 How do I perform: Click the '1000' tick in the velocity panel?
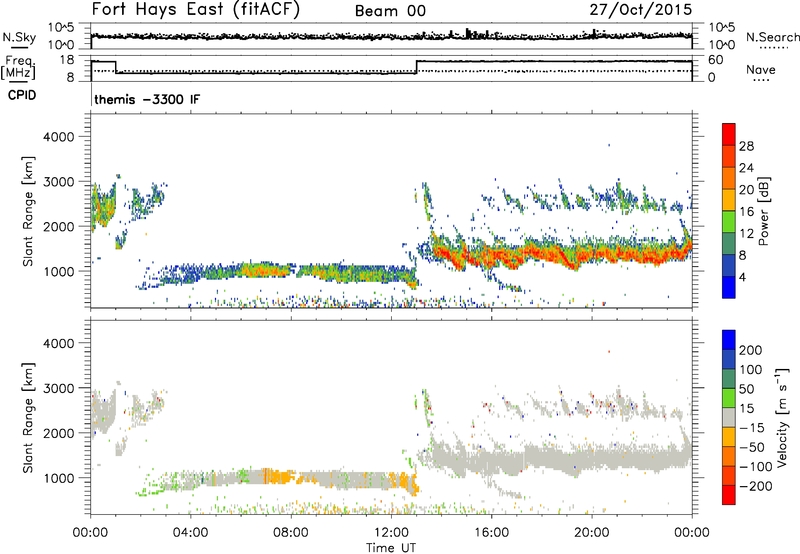(58, 478)
